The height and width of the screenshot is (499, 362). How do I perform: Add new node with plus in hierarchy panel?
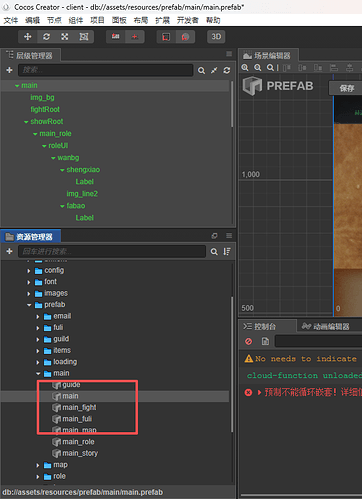pos(9,70)
